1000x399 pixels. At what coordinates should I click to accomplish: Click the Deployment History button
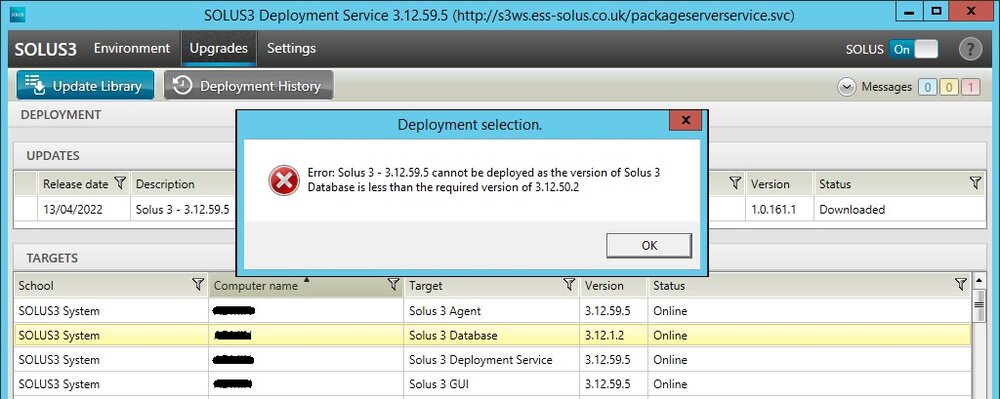coord(249,85)
